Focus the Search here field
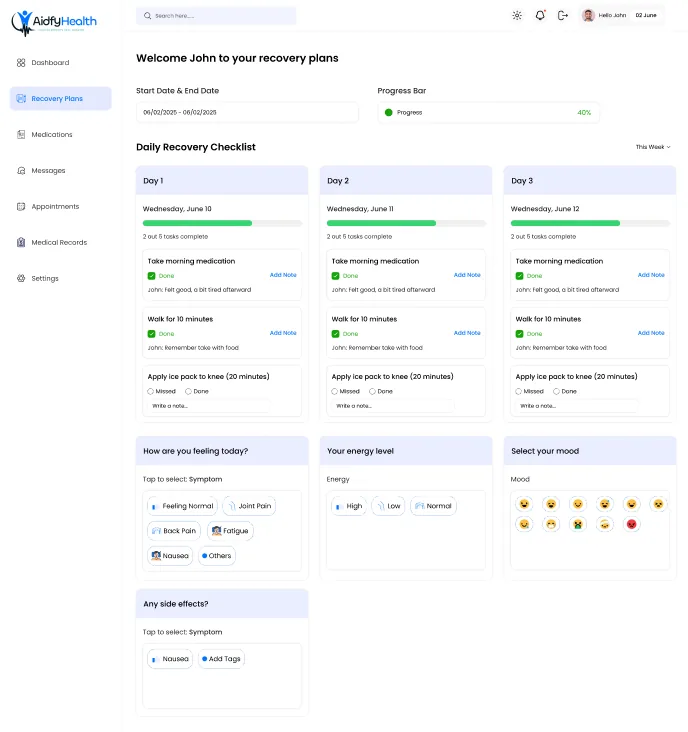 tap(216, 16)
